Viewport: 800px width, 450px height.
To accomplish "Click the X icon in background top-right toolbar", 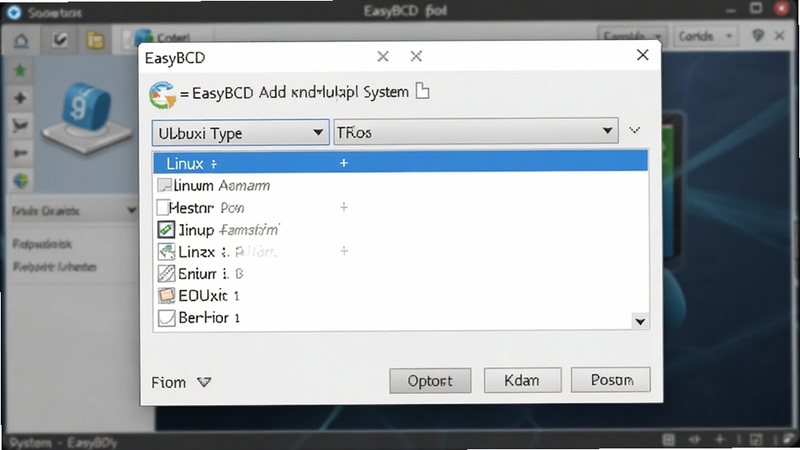I will tap(780, 35).
